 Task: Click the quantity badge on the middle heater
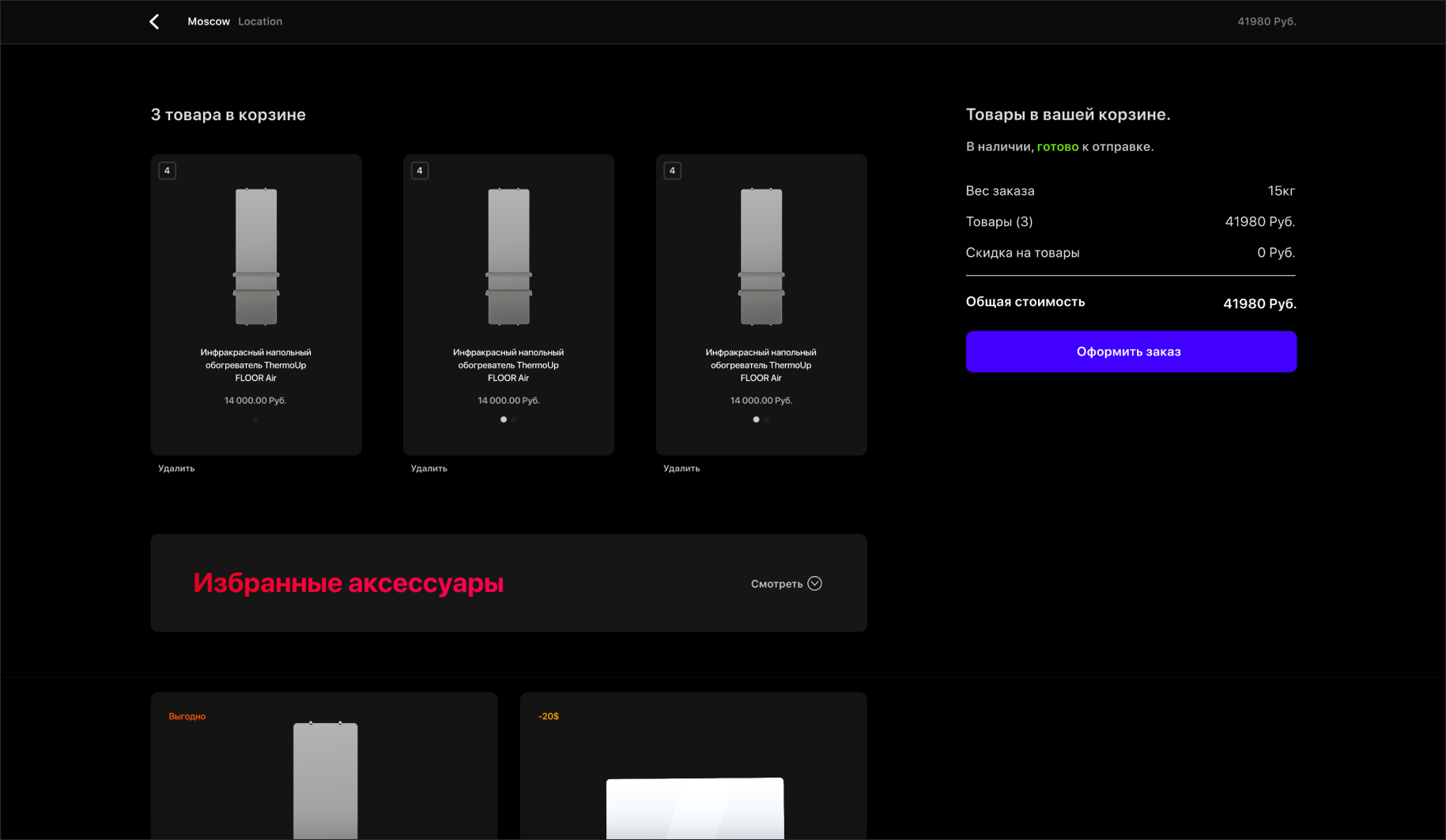point(420,171)
